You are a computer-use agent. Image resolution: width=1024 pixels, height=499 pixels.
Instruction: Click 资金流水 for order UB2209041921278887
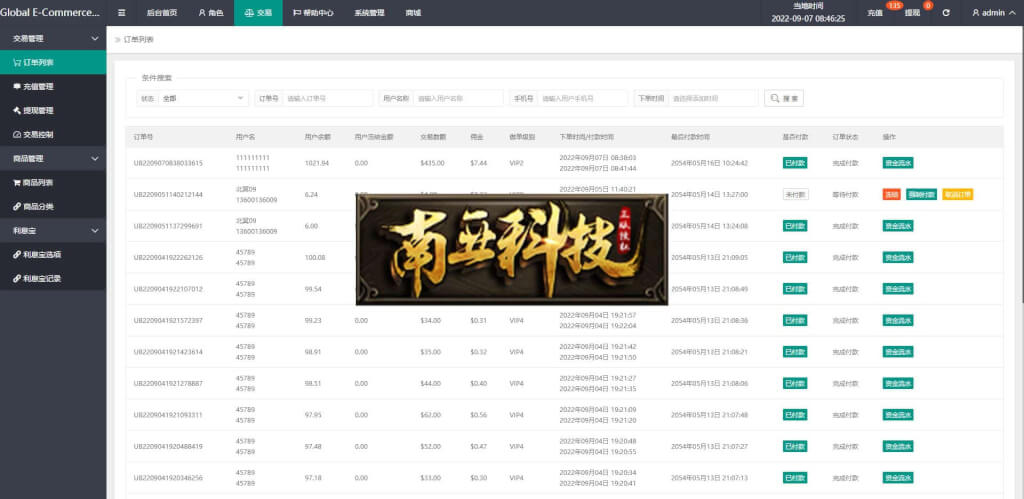click(898, 383)
